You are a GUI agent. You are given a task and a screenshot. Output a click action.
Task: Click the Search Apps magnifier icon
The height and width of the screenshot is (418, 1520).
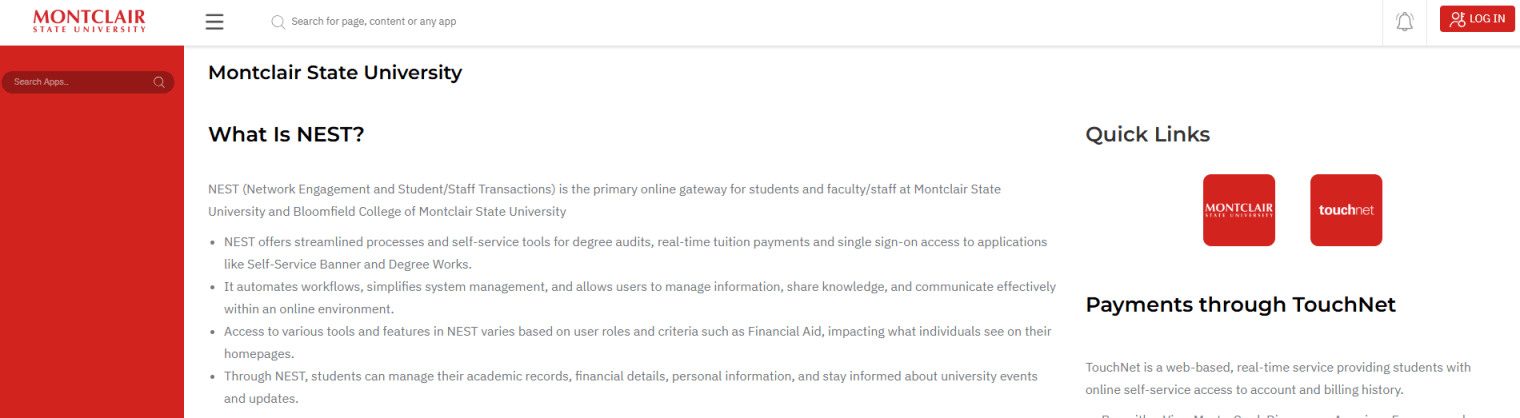point(159,82)
